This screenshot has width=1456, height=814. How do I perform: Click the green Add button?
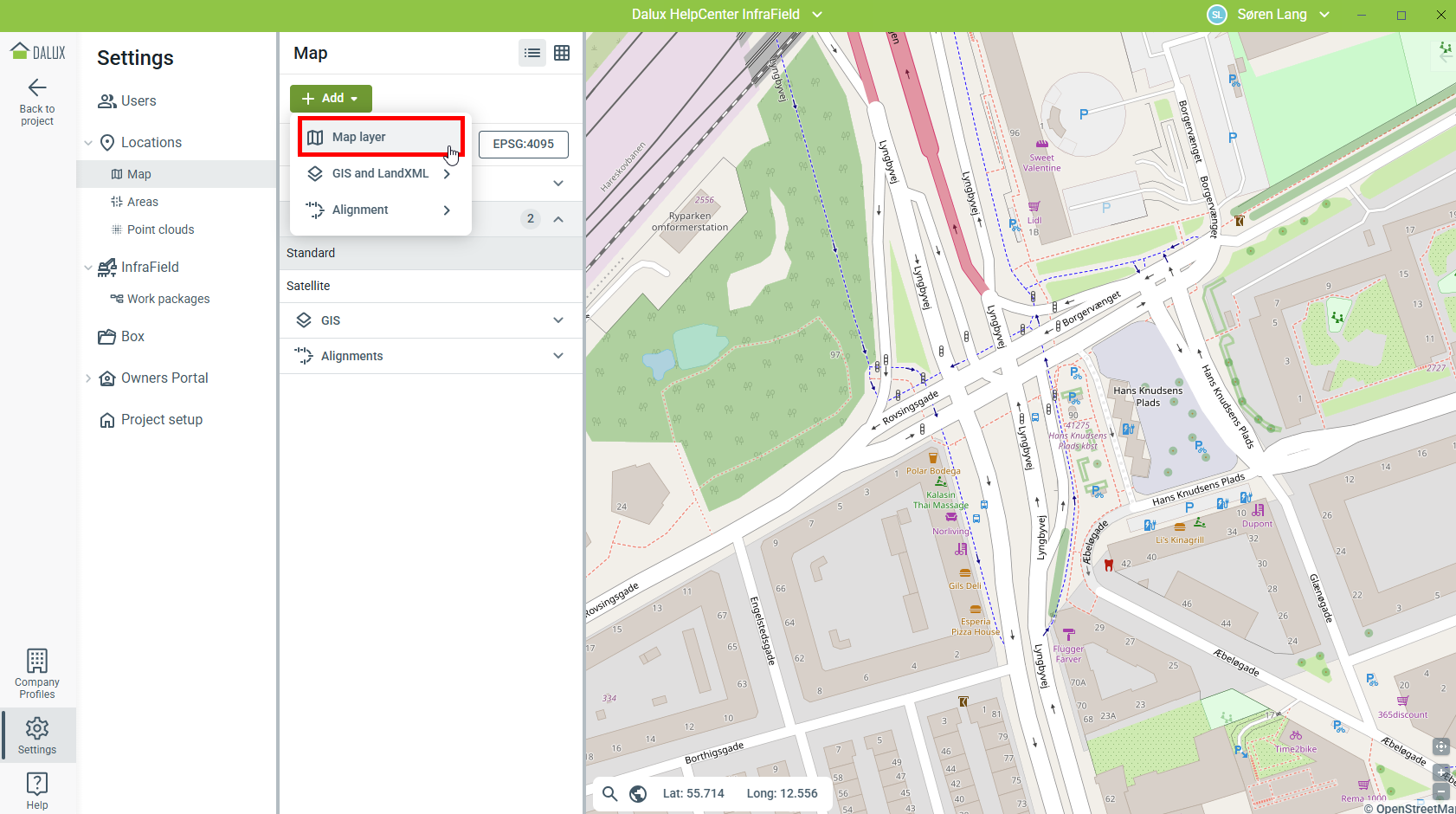[x=331, y=99]
